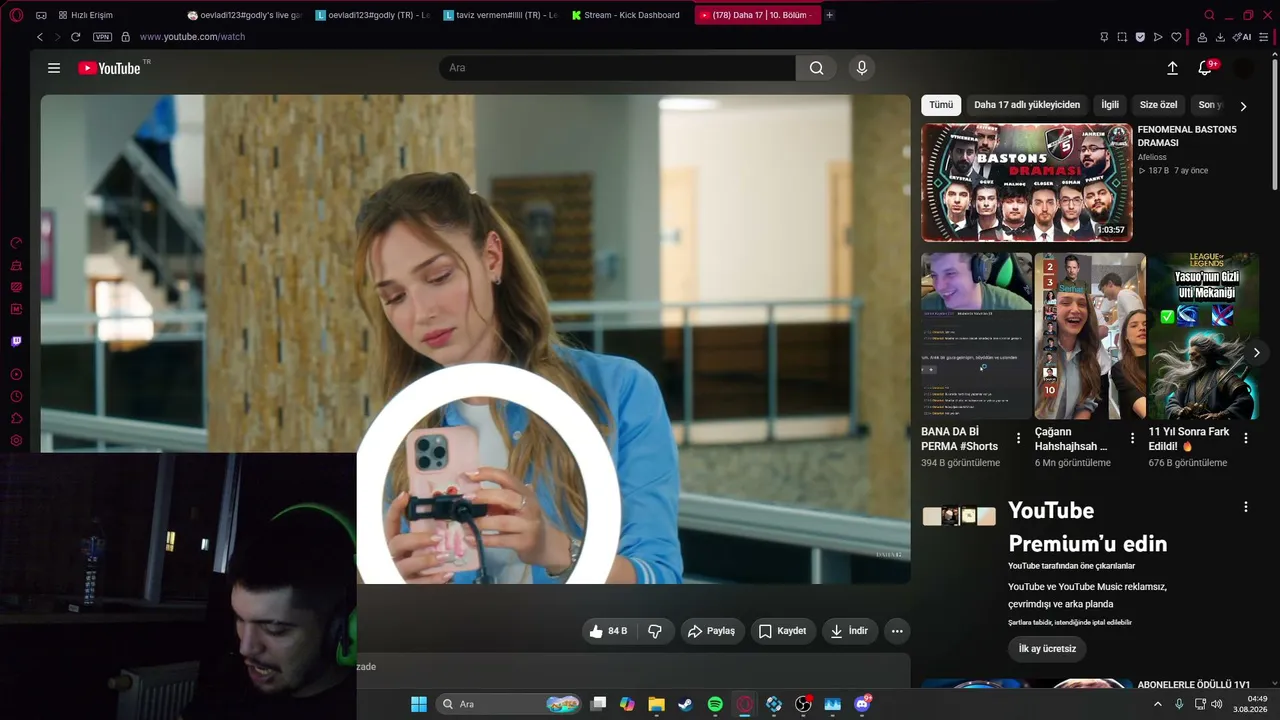Click the İndir download button
The width and height of the screenshot is (1280, 720).
850,631
